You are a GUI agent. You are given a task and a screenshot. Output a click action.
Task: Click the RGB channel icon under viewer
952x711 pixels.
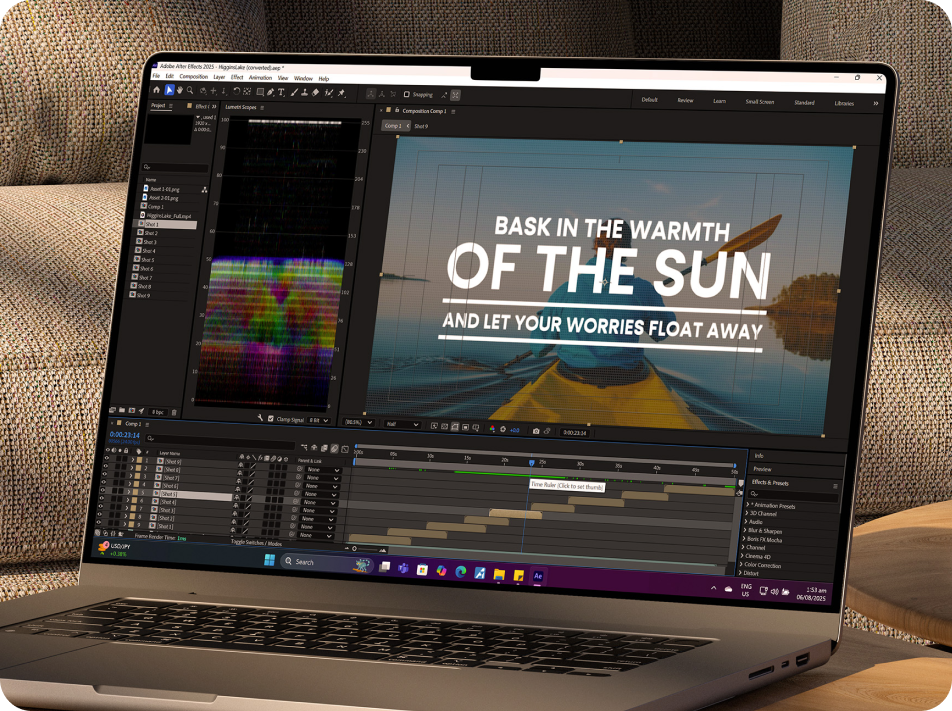[492, 429]
